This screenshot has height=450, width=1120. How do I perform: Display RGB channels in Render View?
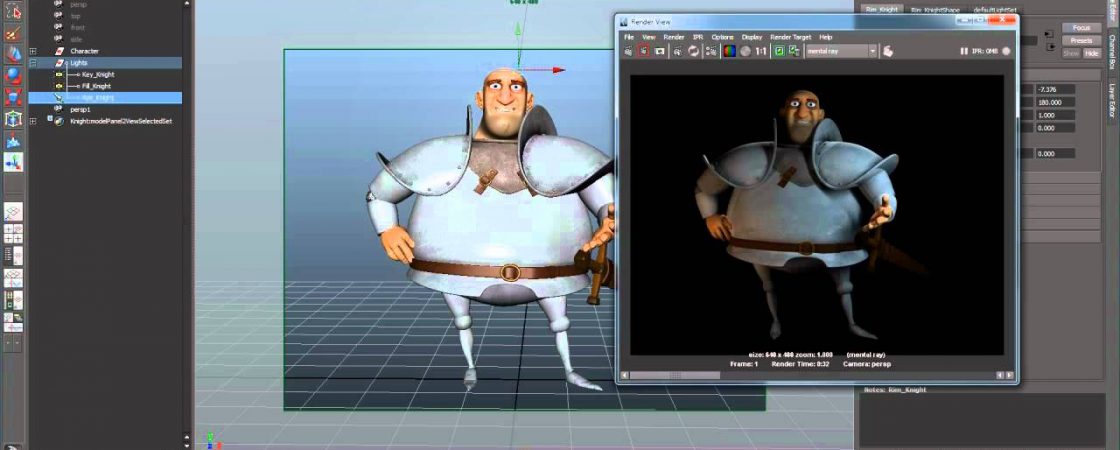coord(729,51)
